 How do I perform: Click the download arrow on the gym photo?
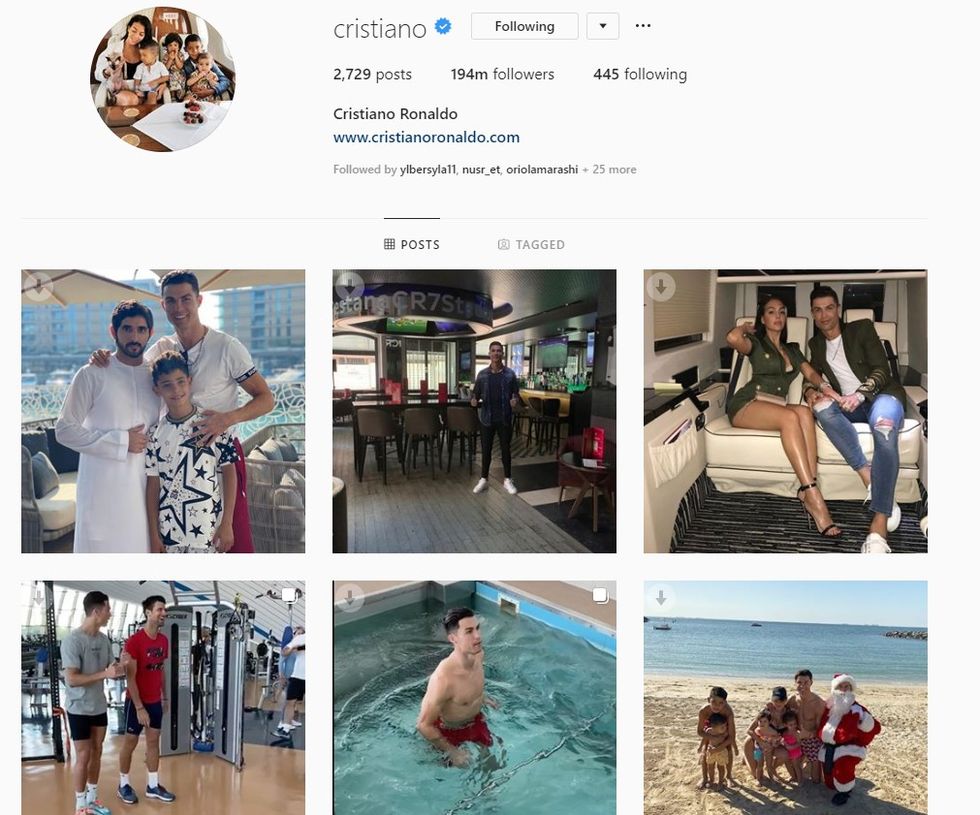(x=38, y=598)
